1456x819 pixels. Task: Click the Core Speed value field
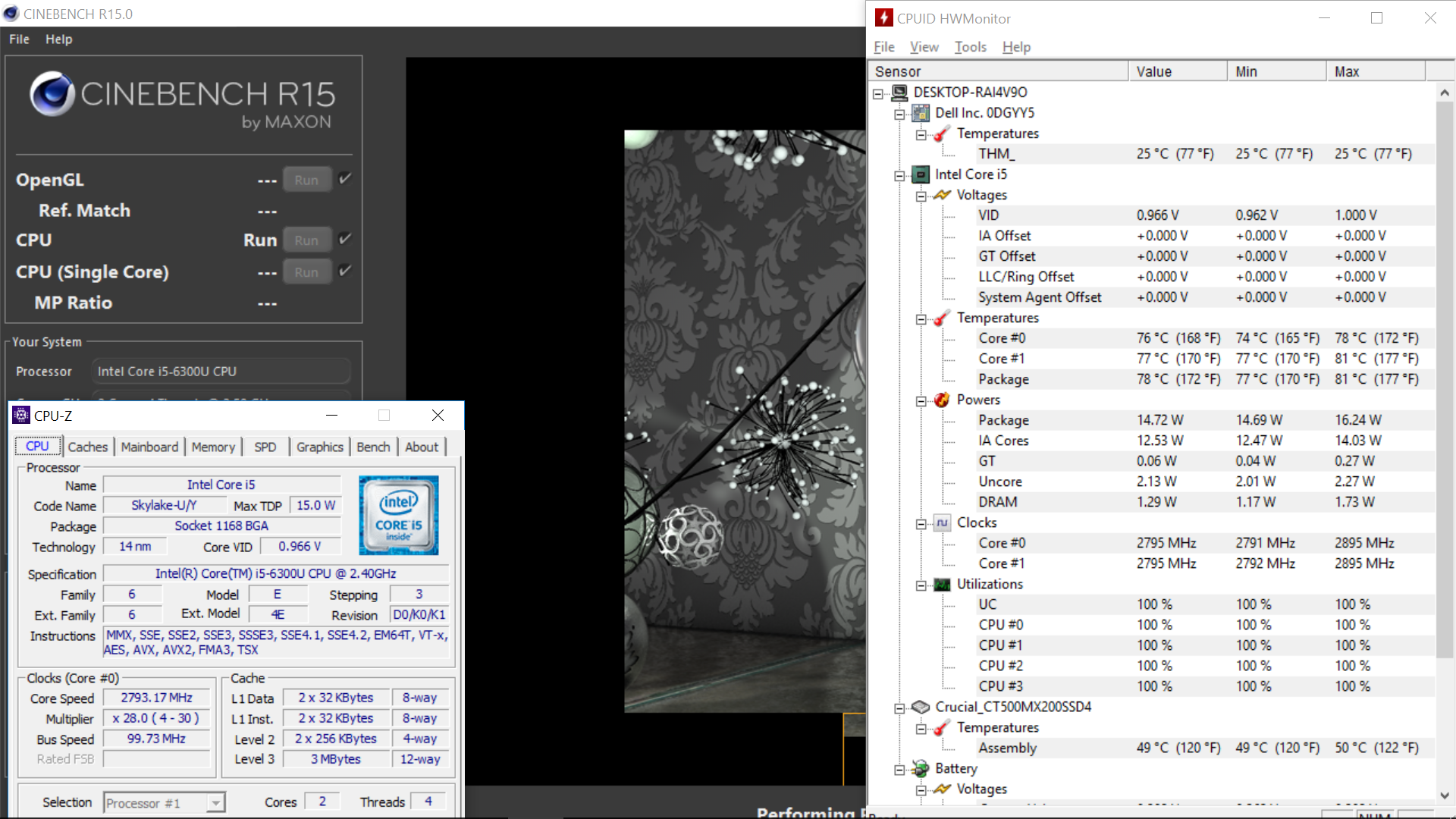[157, 698]
